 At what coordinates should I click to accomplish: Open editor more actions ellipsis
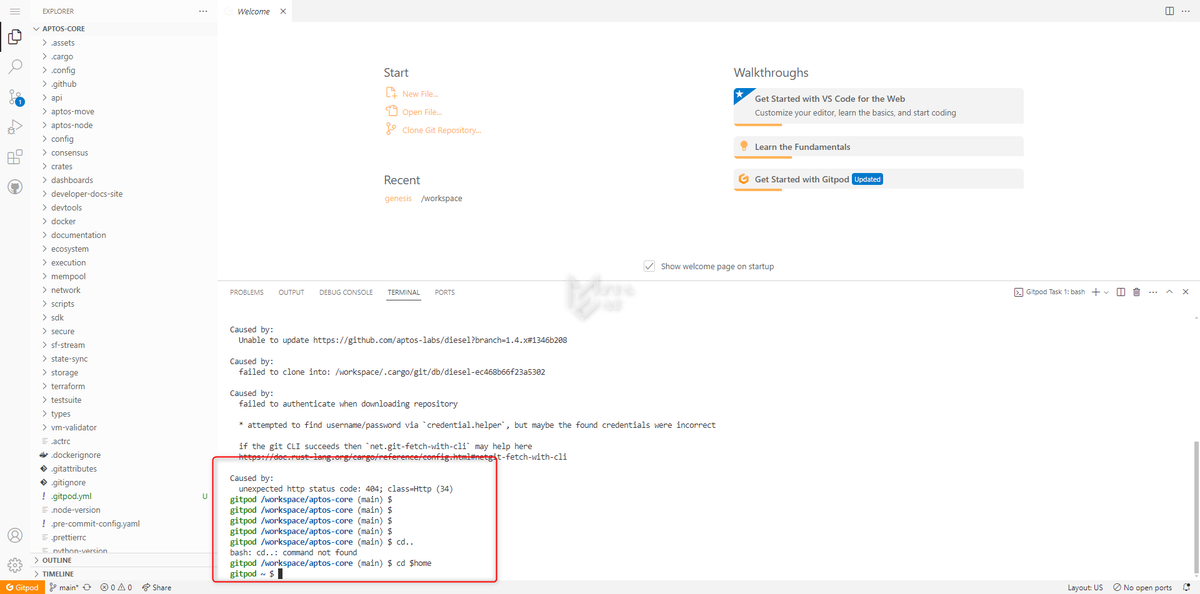[x=1187, y=11]
